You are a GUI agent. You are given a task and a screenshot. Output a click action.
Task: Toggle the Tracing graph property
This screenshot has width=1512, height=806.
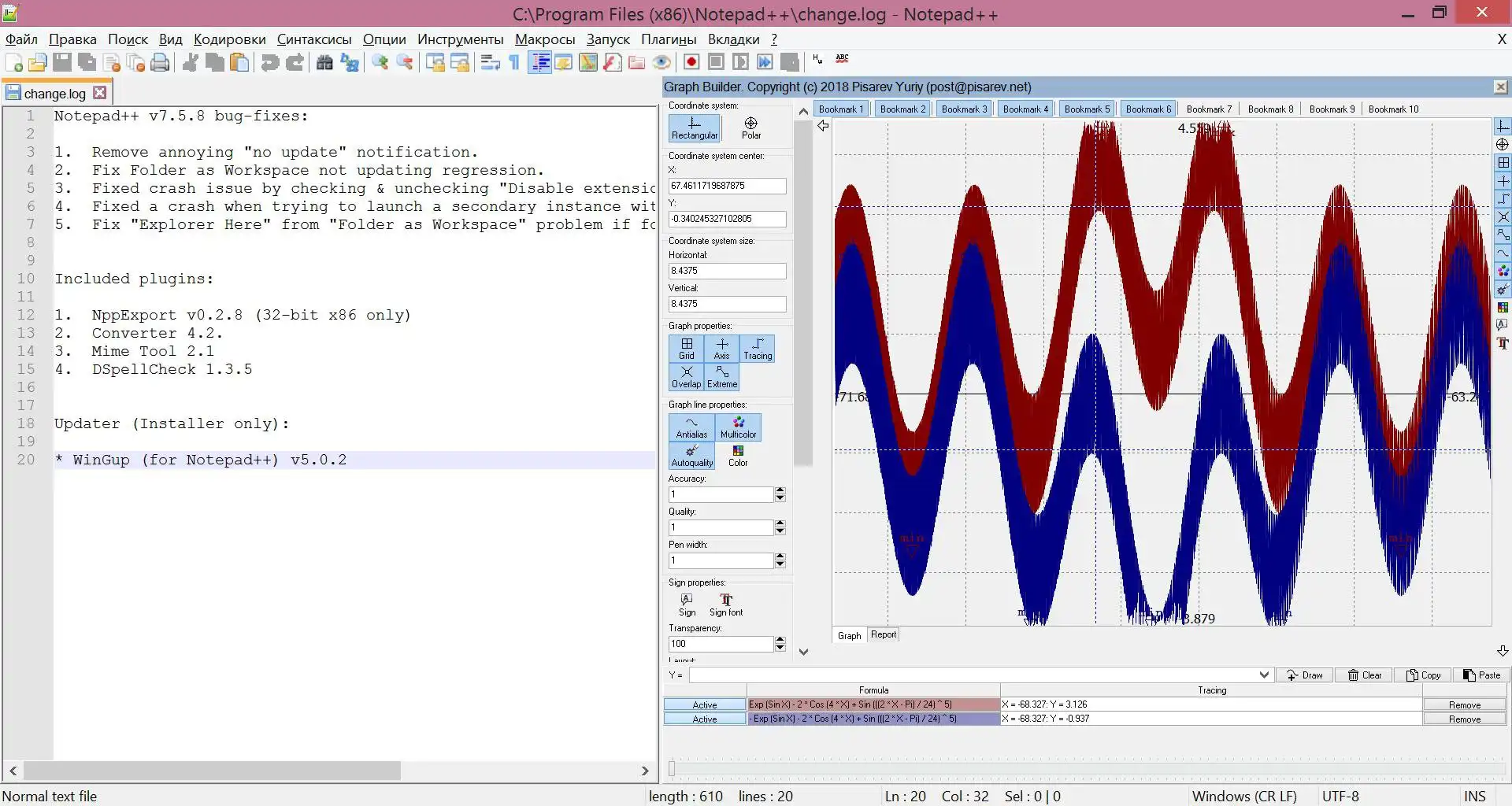(758, 349)
